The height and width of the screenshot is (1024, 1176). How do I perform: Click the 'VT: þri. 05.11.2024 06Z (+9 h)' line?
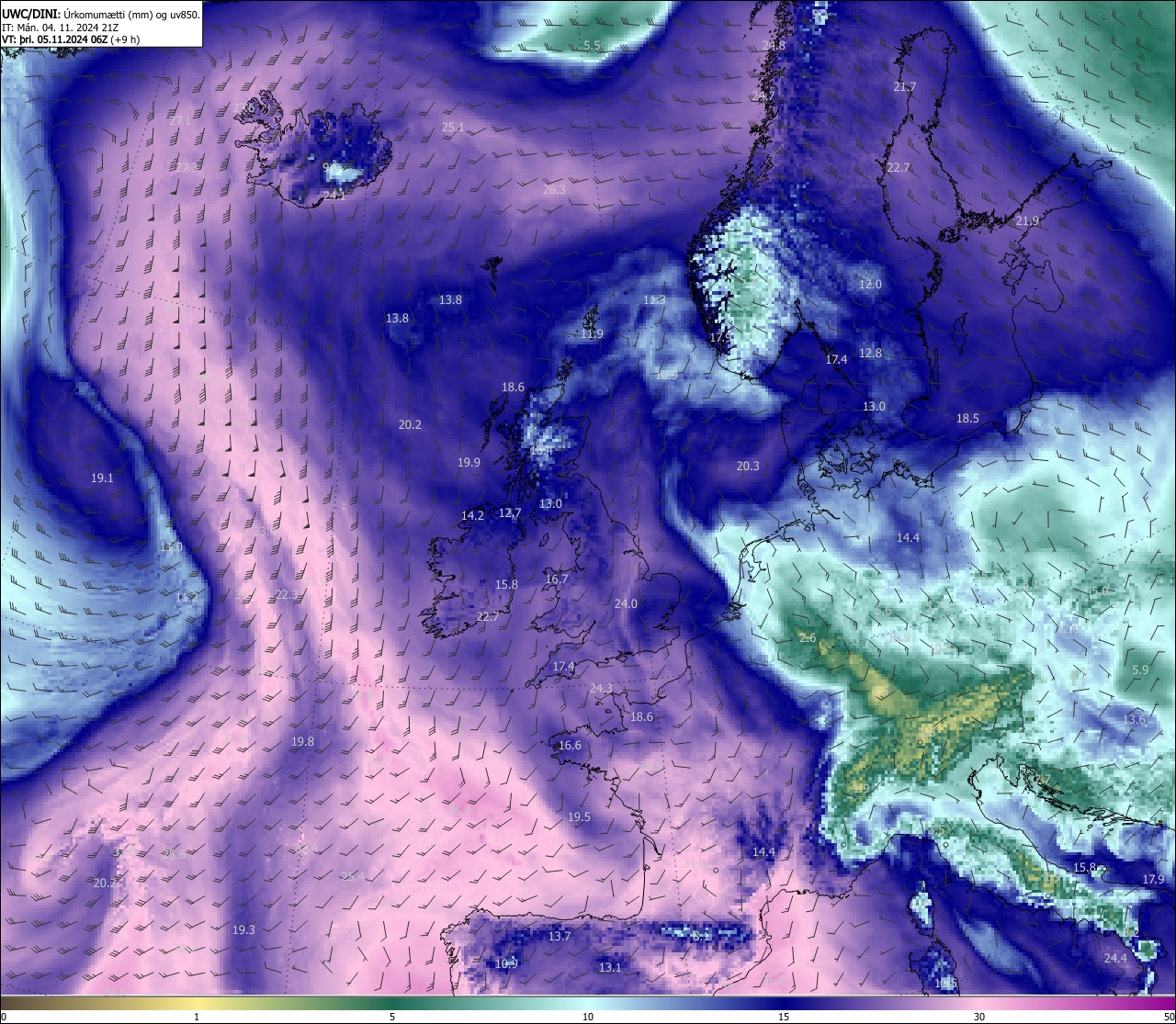pos(71,39)
